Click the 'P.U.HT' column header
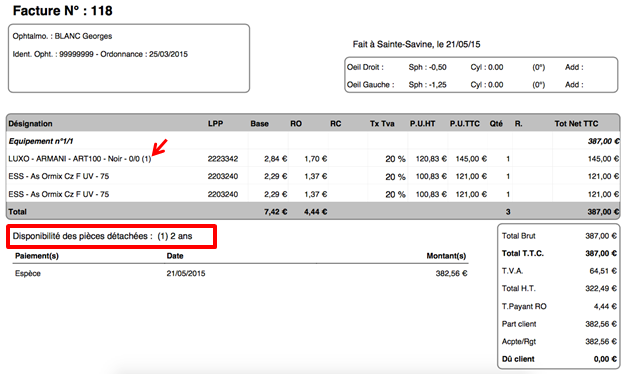626x375 pixels. [x=422, y=124]
